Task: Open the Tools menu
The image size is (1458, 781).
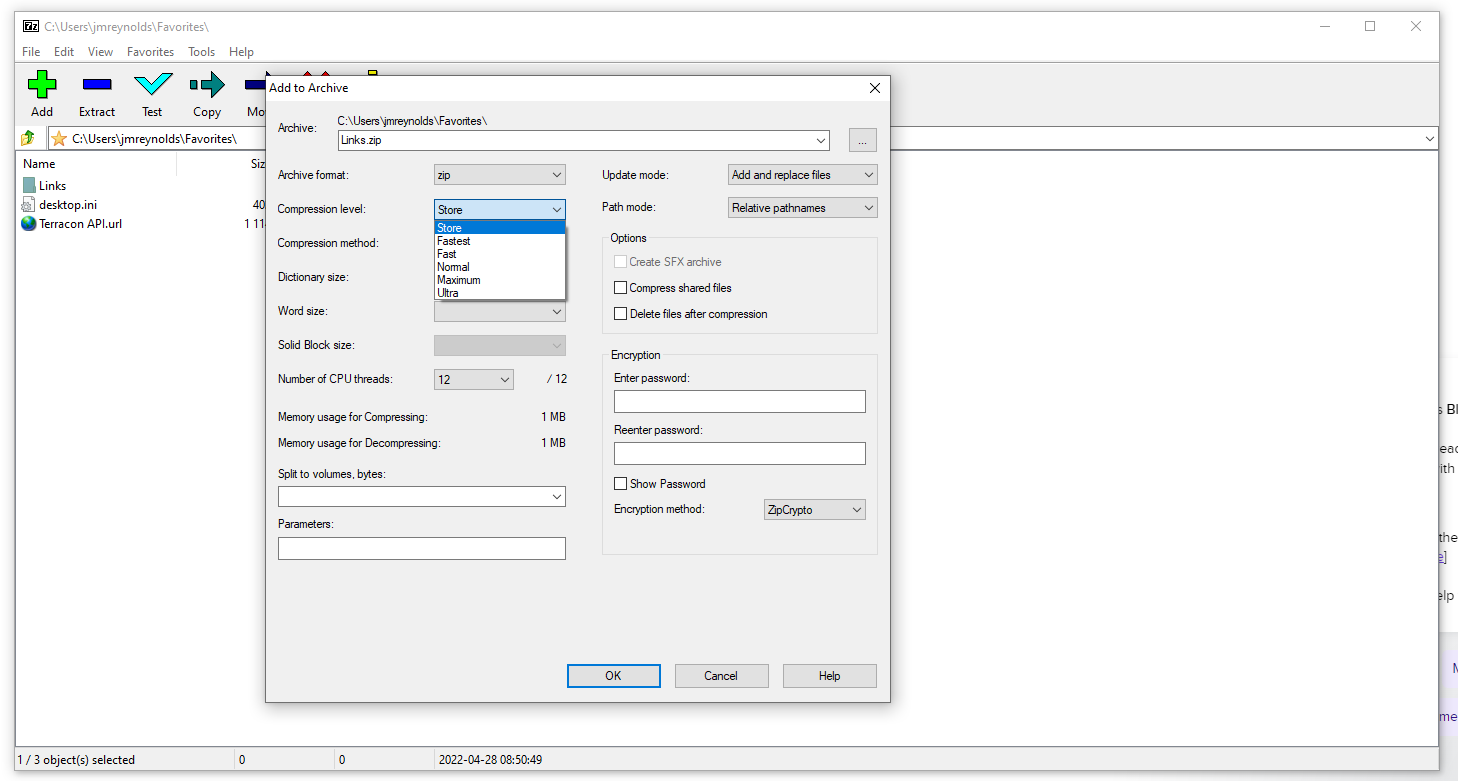Action: (x=201, y=51)
